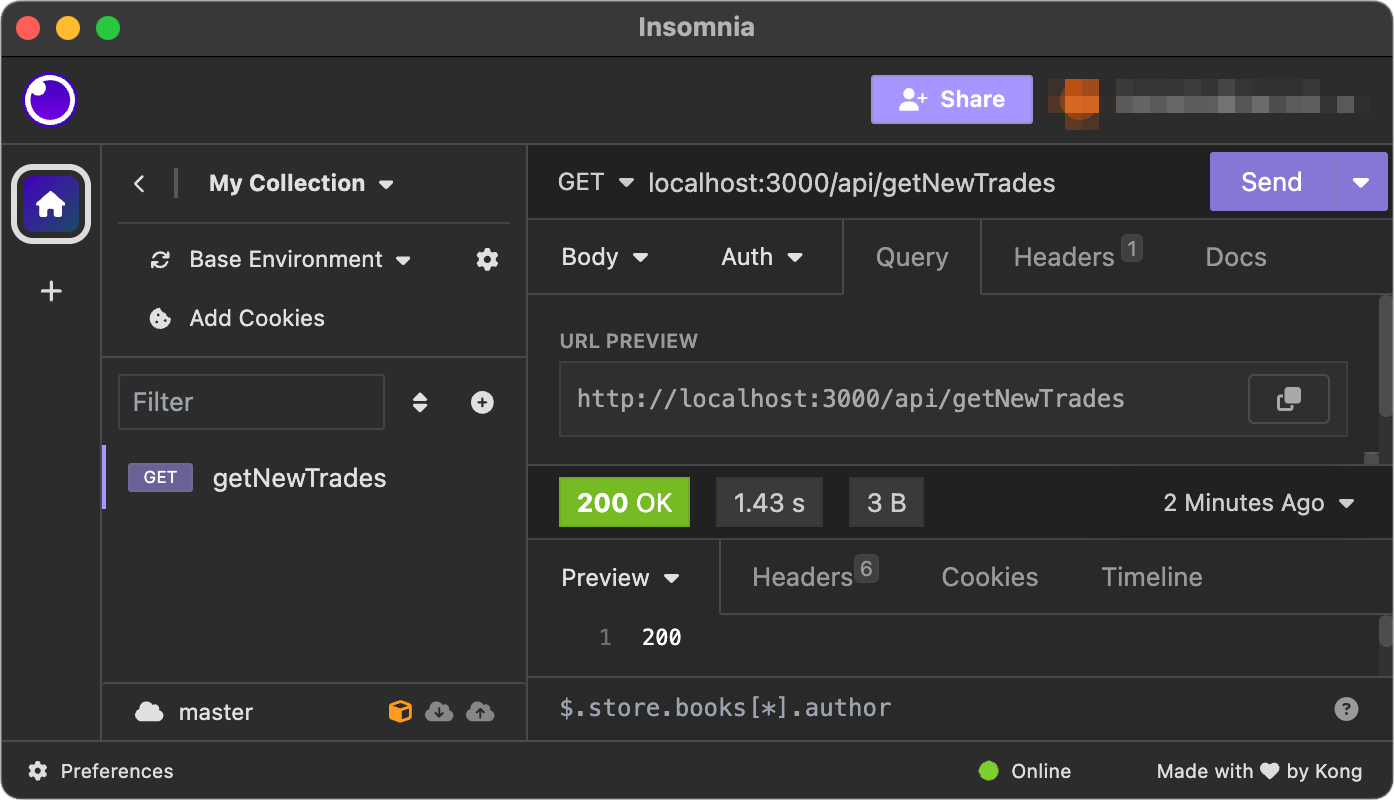Click the response pane vertical scrollbar

coord(1385,632)
